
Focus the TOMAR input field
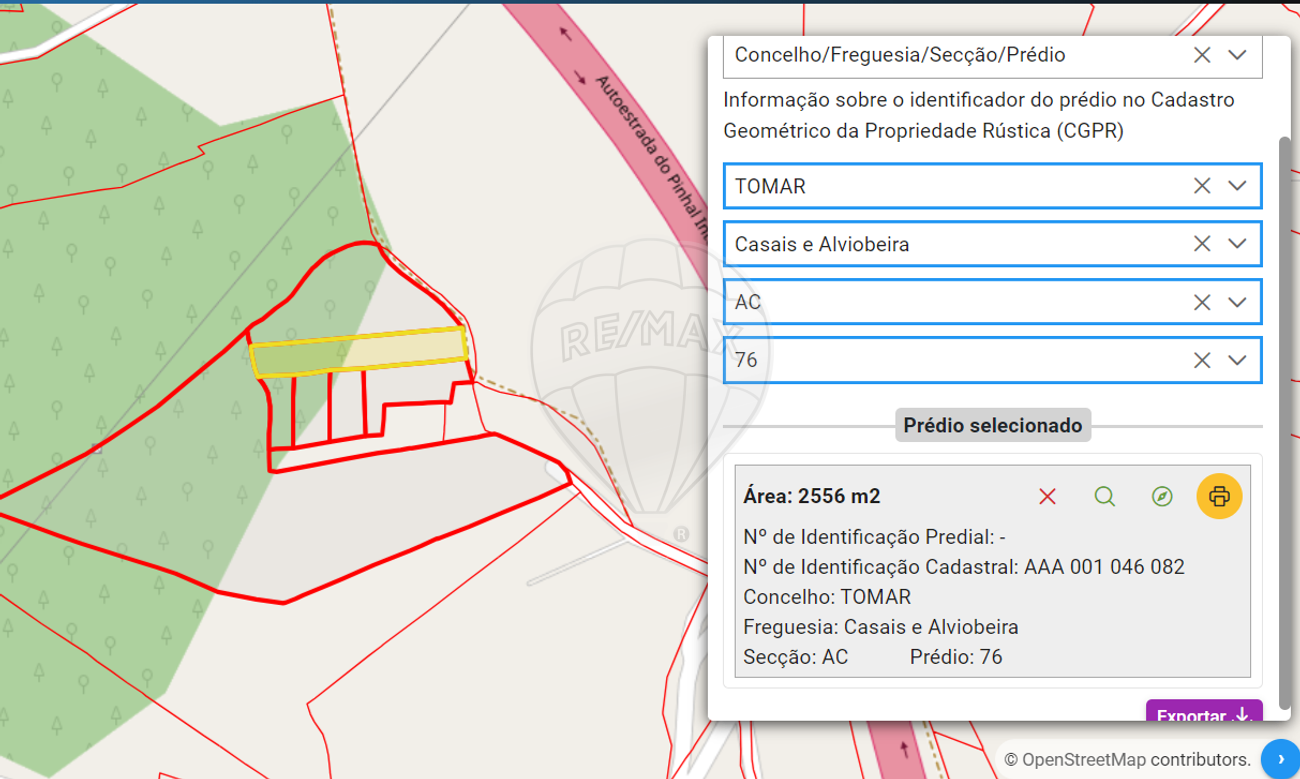992,186
